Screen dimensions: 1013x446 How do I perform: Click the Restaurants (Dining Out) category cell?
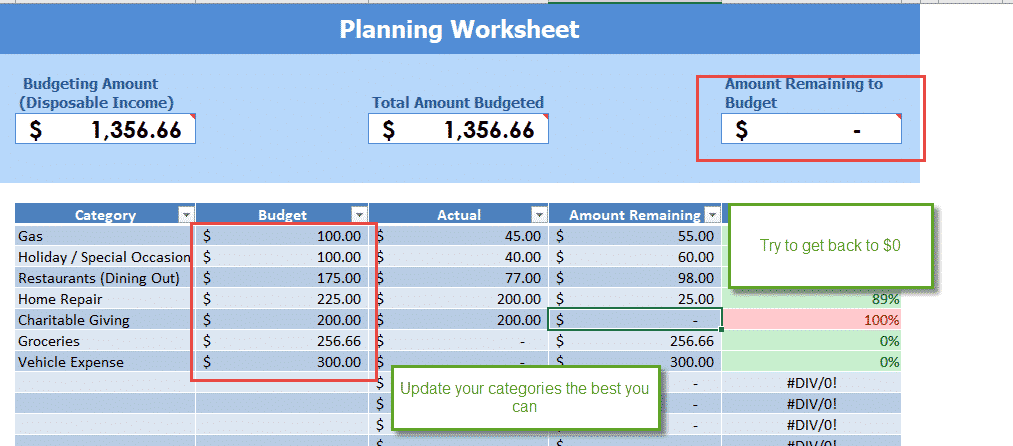[105, 278]
